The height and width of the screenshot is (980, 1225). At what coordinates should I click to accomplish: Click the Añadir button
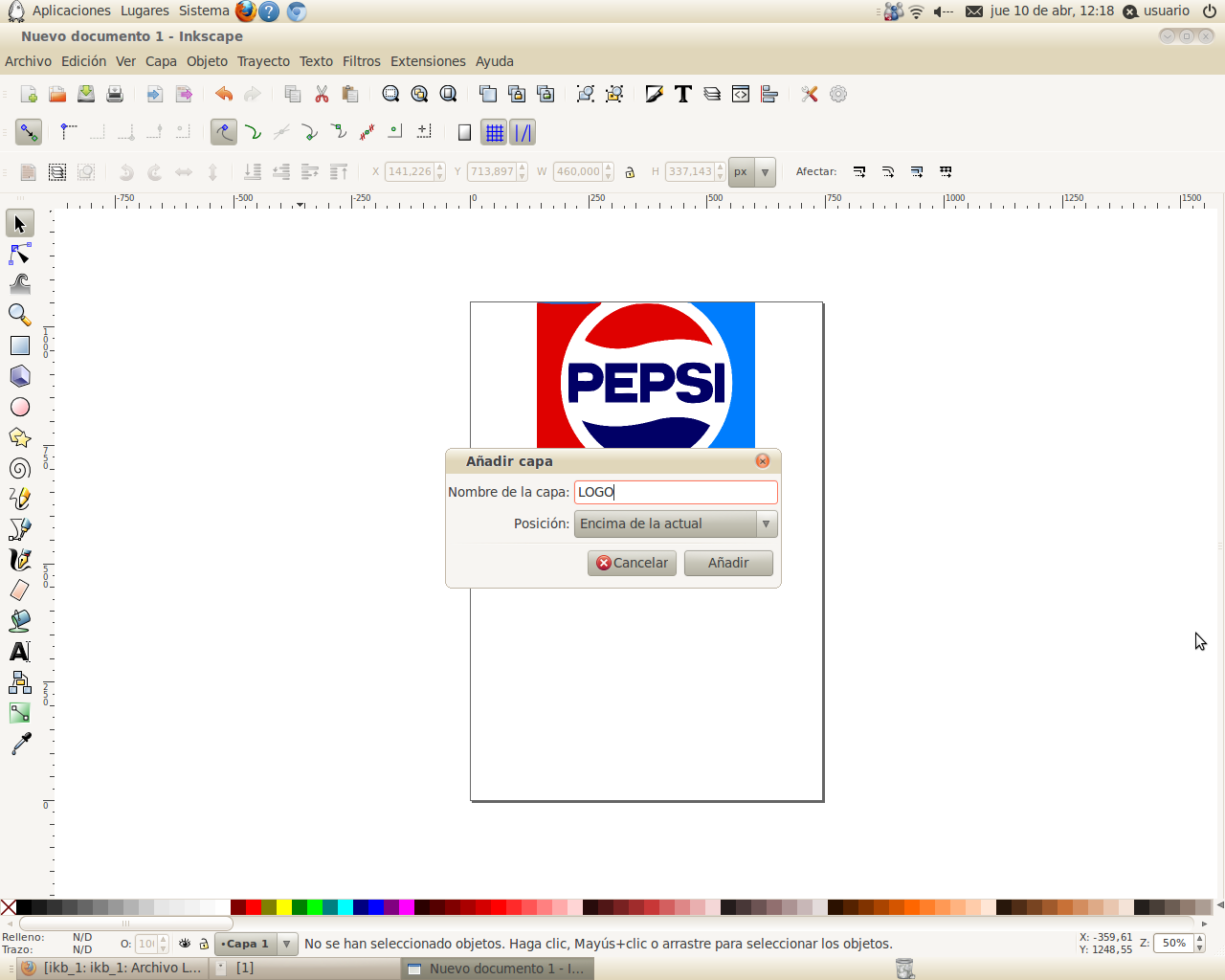point(728,563)
